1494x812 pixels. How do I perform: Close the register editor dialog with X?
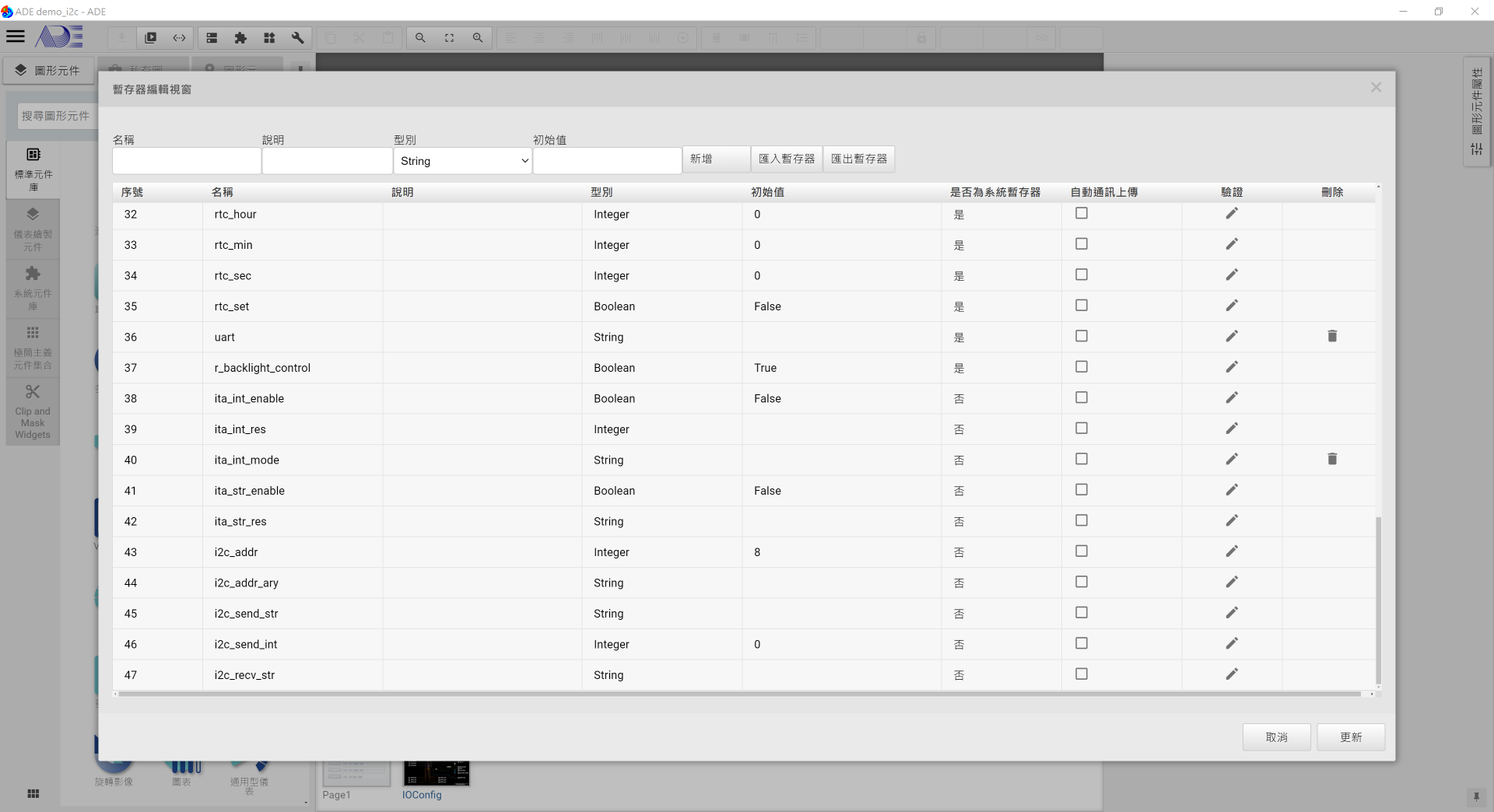pos(1376,88)
